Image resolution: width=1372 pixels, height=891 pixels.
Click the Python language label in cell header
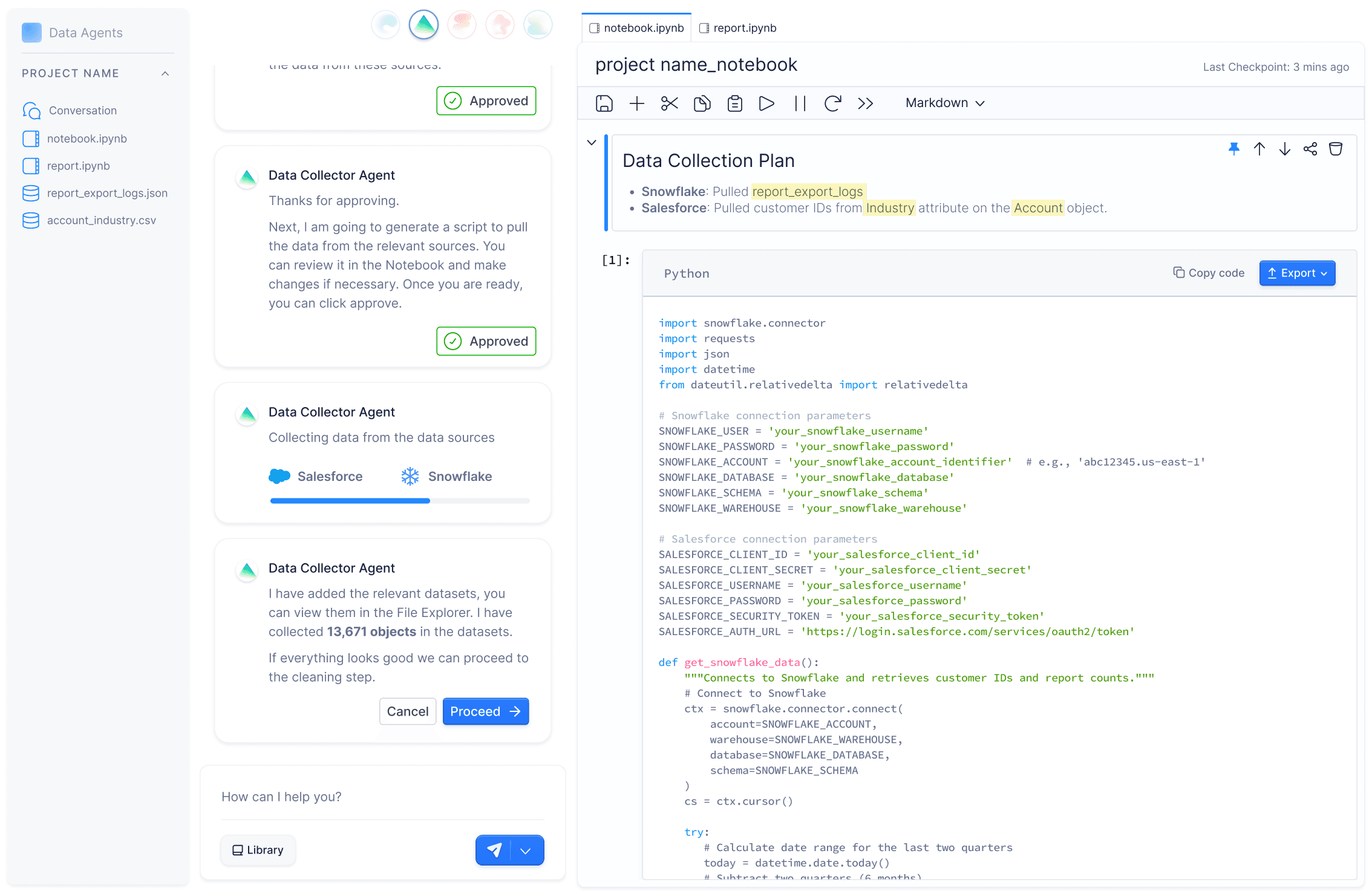click(x=687, y=273)
